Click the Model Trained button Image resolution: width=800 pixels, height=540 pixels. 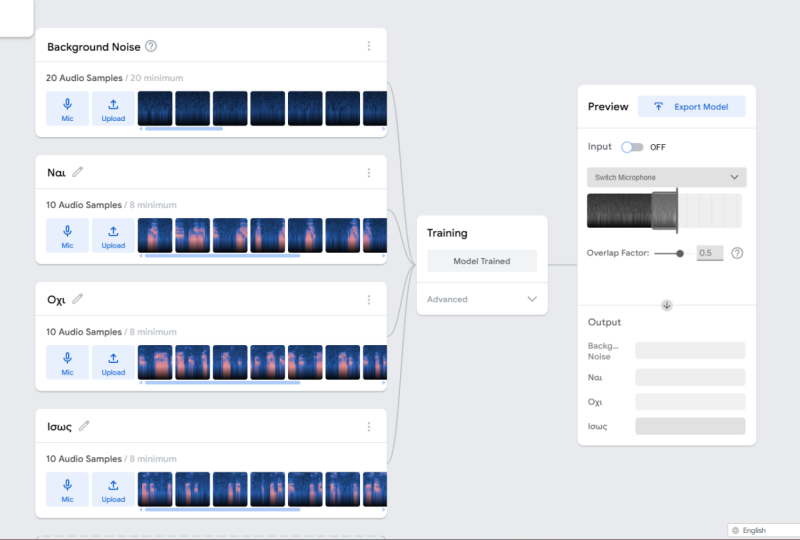point(482,261)
